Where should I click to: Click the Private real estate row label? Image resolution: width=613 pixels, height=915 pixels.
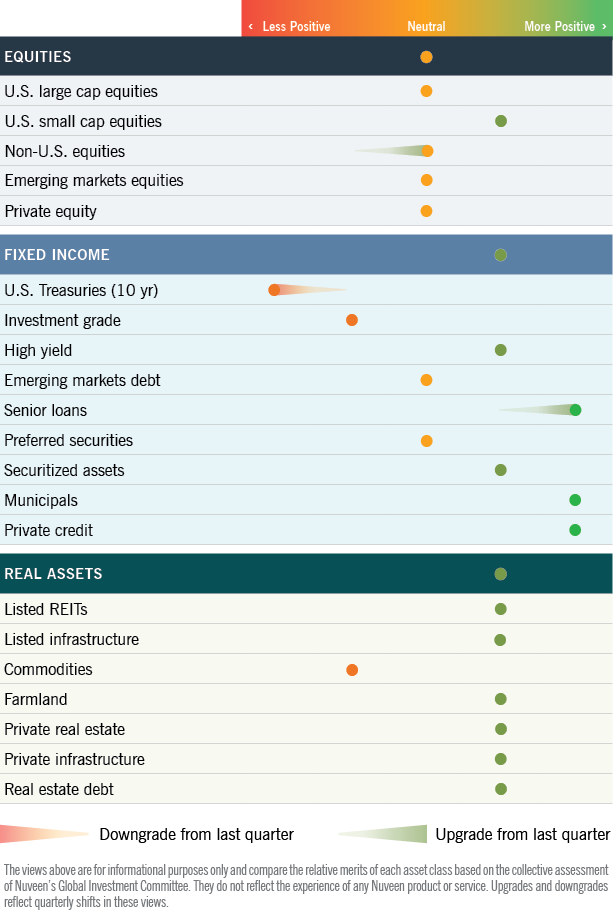coord(65,729)
